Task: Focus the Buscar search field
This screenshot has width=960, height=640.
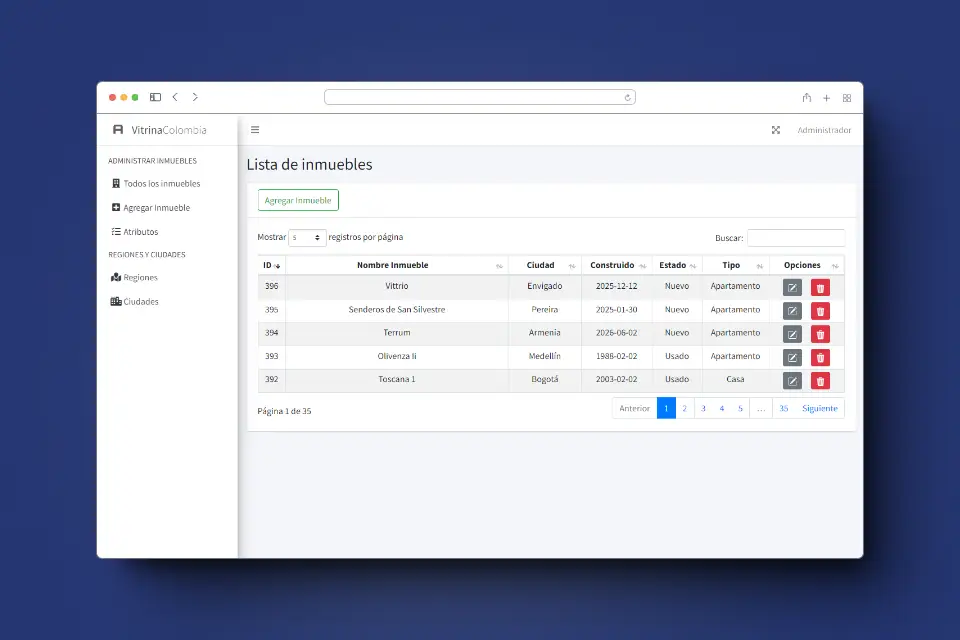Action: (x=796, y=238)
